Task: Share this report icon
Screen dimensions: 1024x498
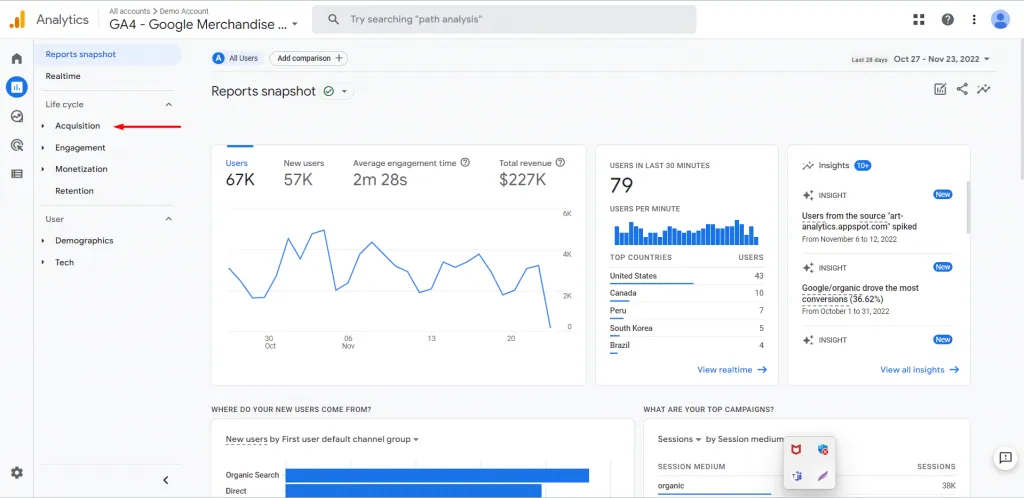Action: point(962,89)
